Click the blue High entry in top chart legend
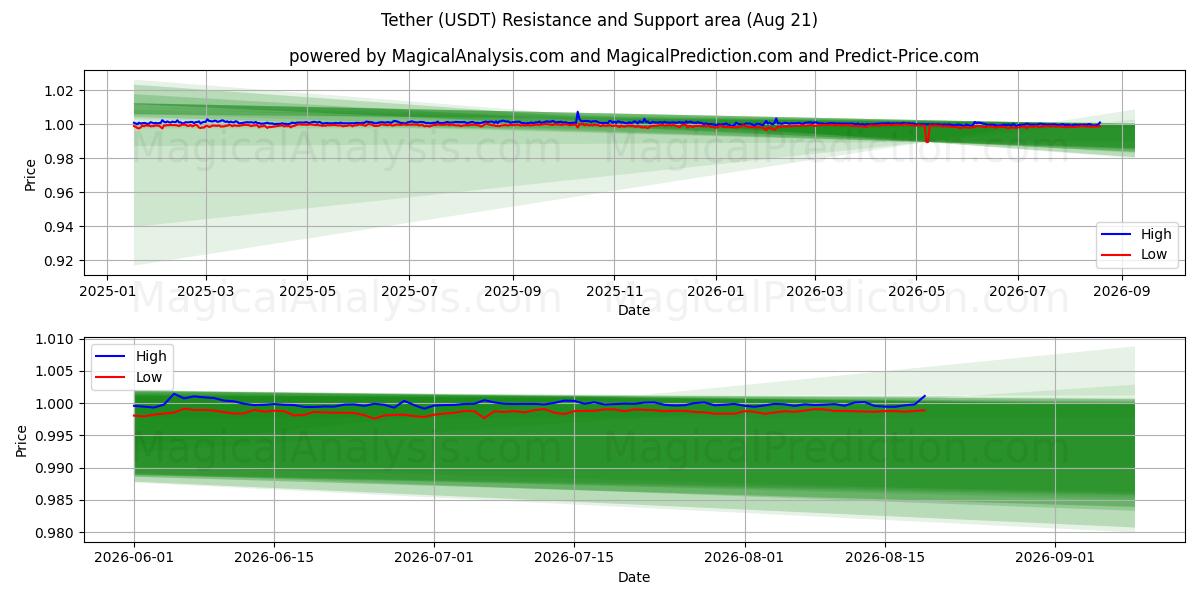The width and height of the screenshot is (1200, 600). (x=1137, y=234)
